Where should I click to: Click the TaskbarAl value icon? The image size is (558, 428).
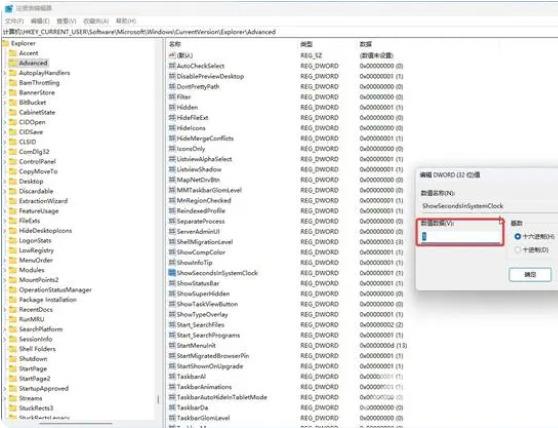pyautogui.click(x=172, y=376)
